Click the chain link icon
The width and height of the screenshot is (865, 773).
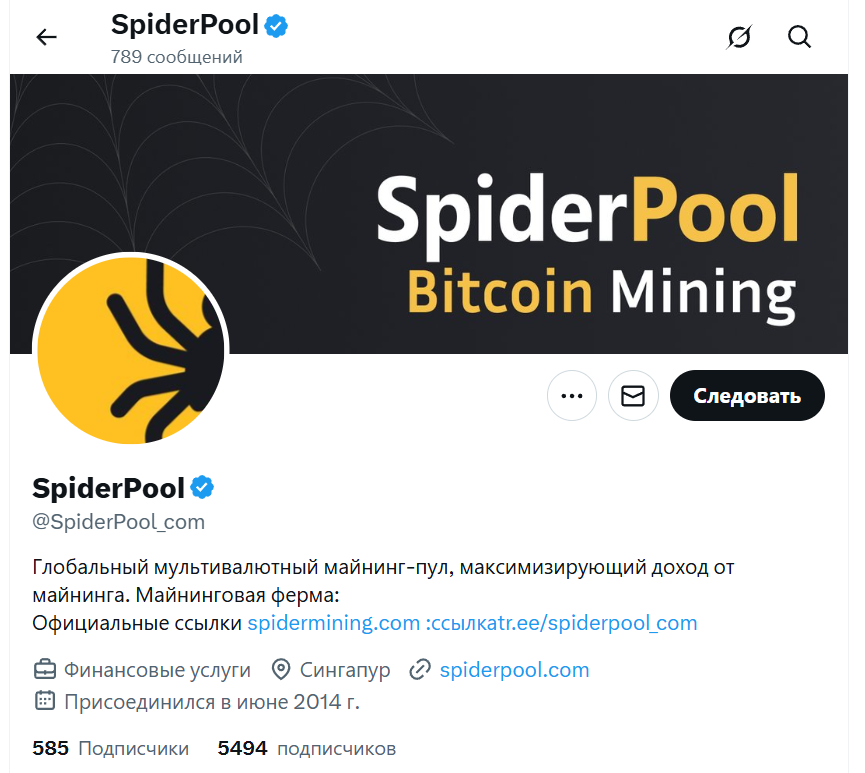click(420, 670)
